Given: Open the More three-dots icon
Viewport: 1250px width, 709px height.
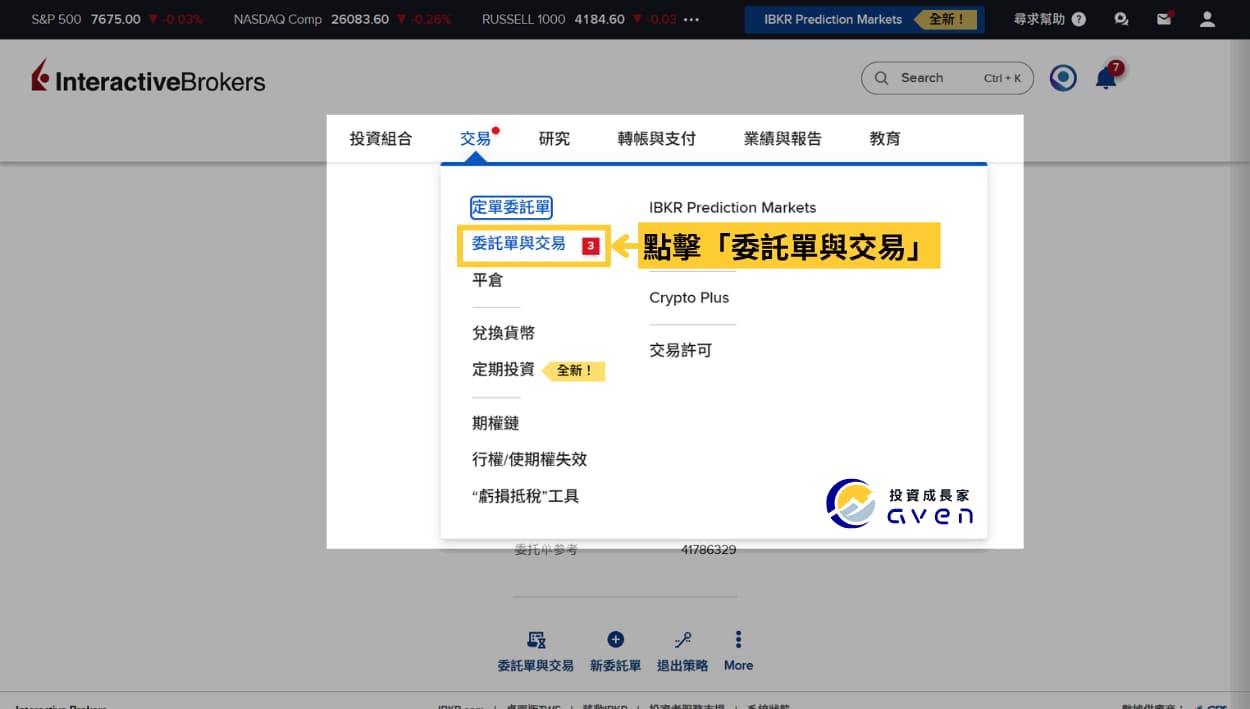Looking at the screenshot, I should (739, 640).
